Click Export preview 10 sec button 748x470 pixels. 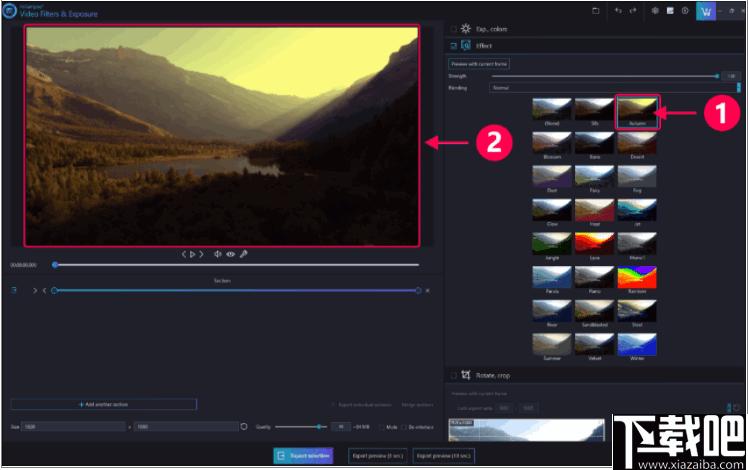444,456
